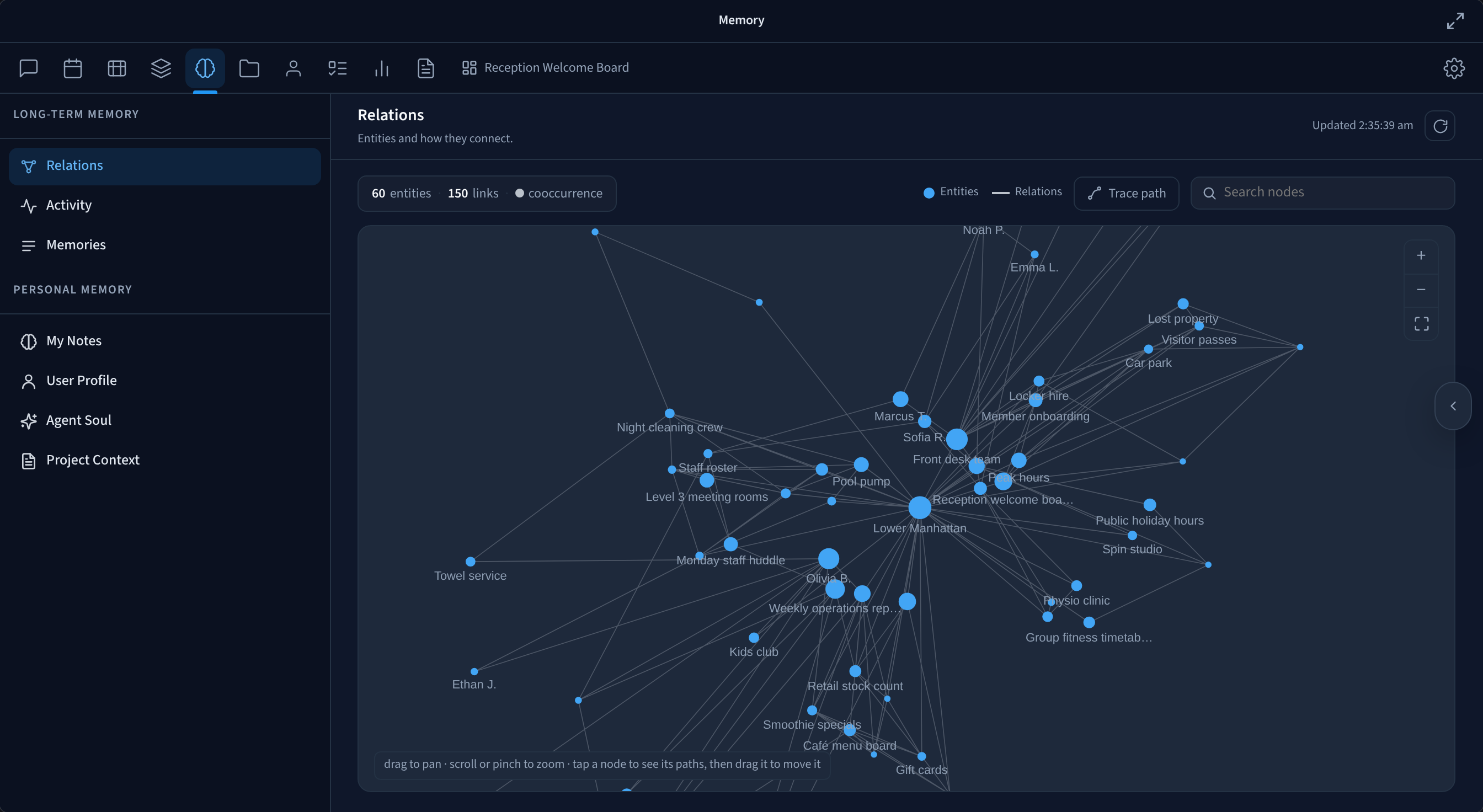The image size is (1483, 812).
Task: Open the files folder icon
Action: pyautogui.click(x=249, y=68)
